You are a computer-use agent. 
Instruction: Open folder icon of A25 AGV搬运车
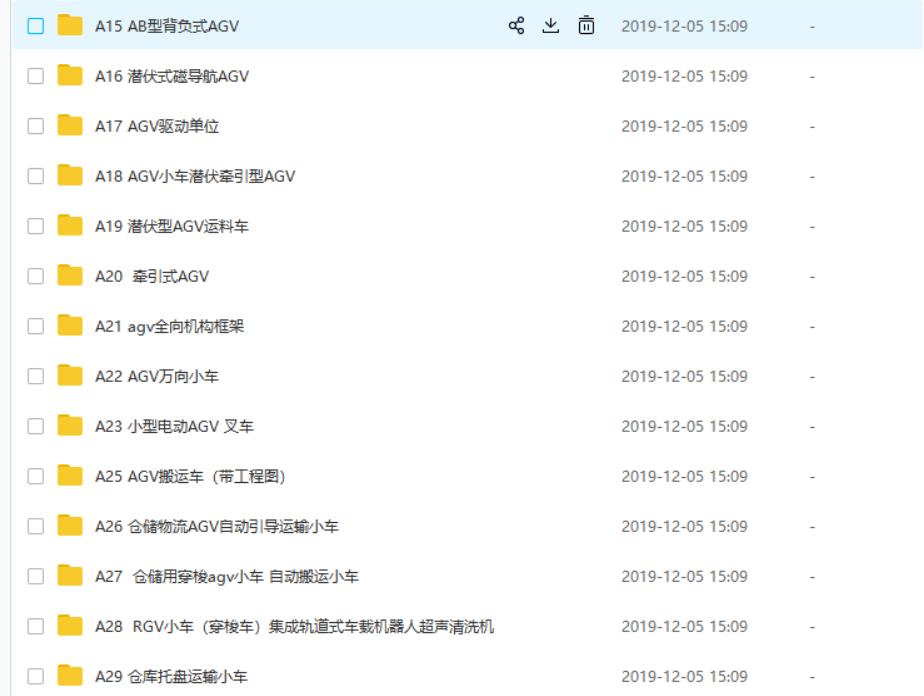tap(70, 476)
